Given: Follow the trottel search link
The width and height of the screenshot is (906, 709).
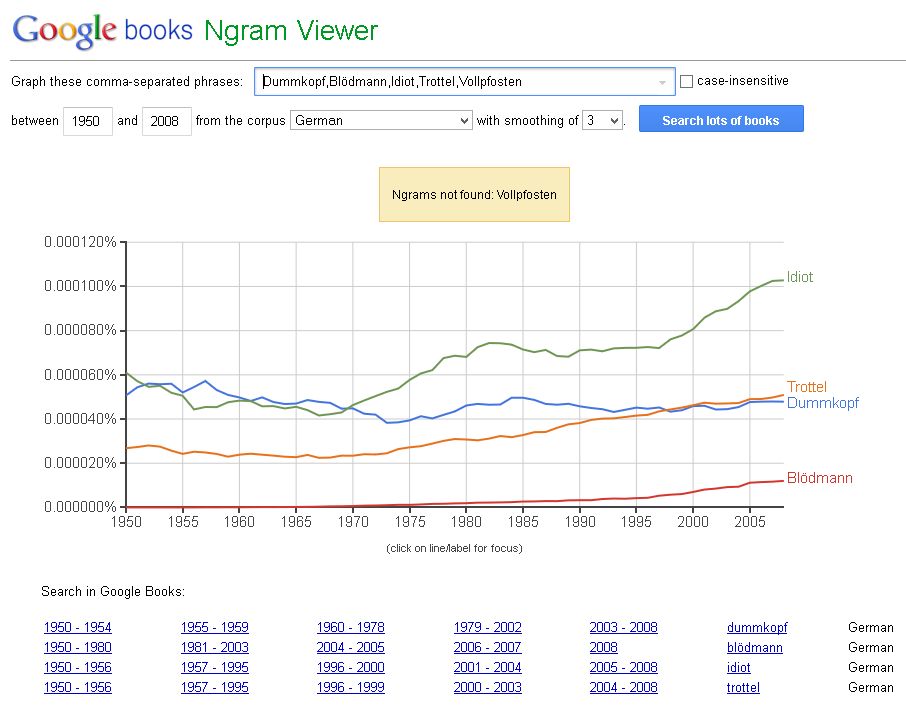Looking at the screenshot, I should pos(743,688).
